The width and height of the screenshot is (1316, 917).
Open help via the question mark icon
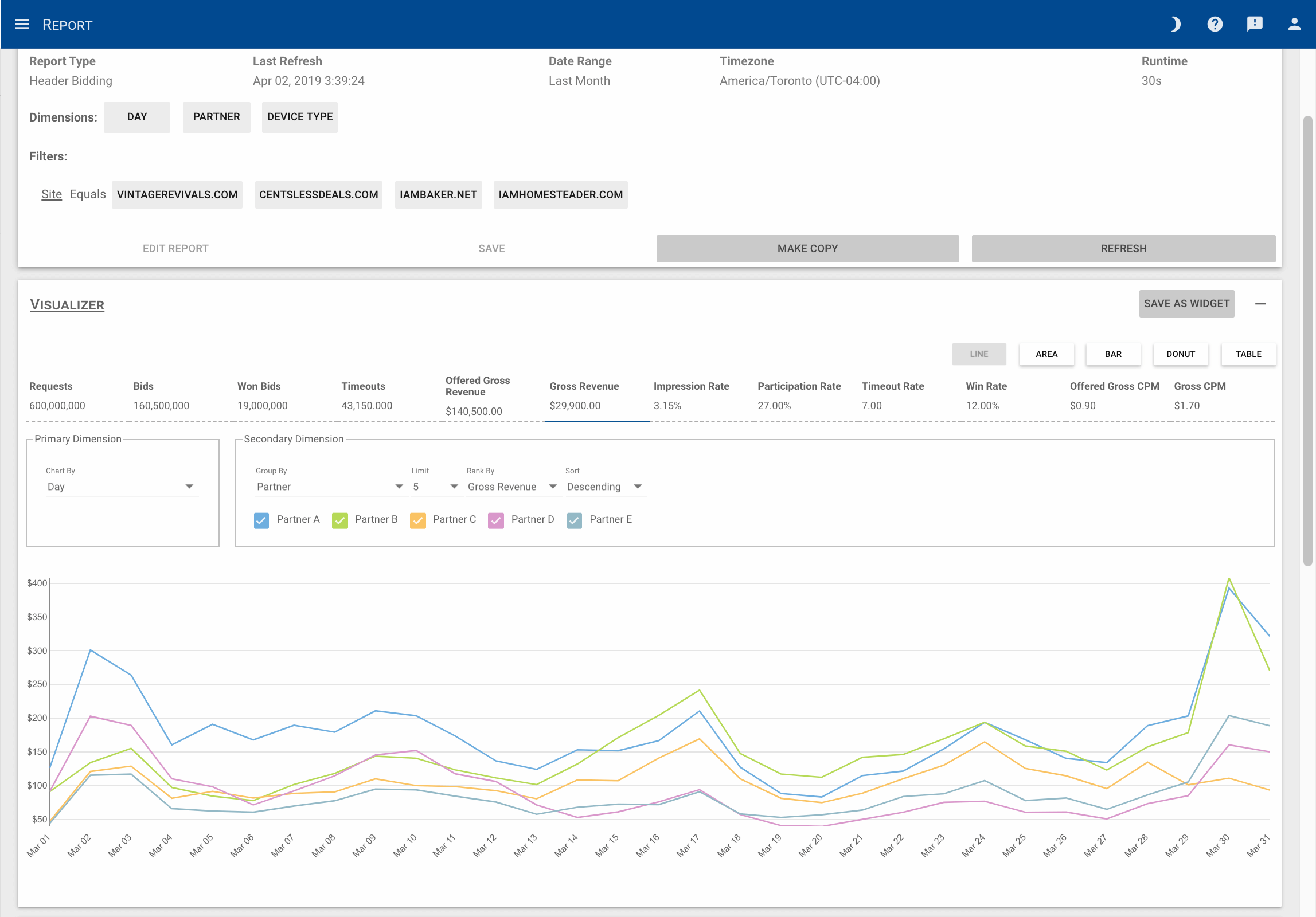pos(1215,24)
